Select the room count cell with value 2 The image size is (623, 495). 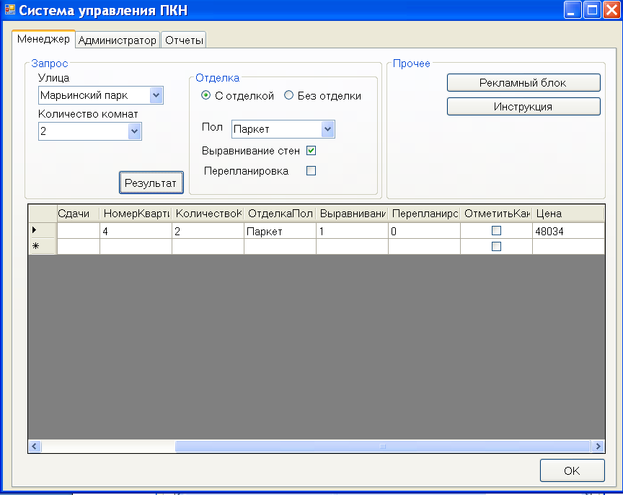click(208, 231)
